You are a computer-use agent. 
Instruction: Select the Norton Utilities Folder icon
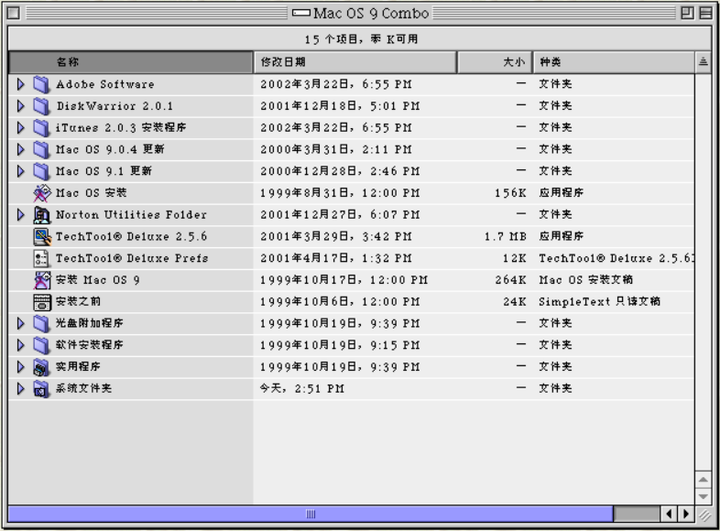(x=41, y=215)
